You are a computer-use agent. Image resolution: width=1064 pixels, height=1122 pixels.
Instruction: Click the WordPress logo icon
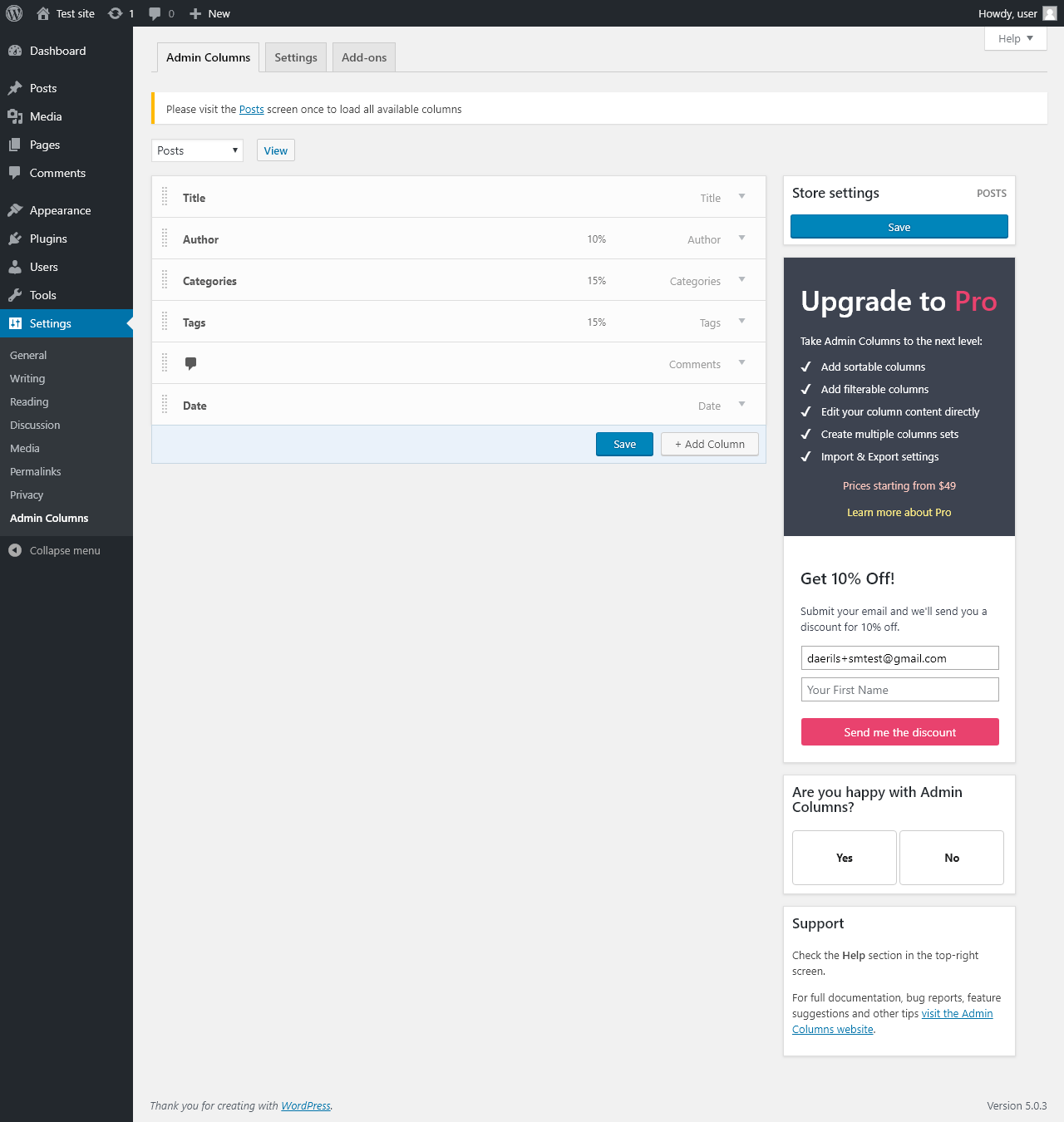[x=14, y=13]
